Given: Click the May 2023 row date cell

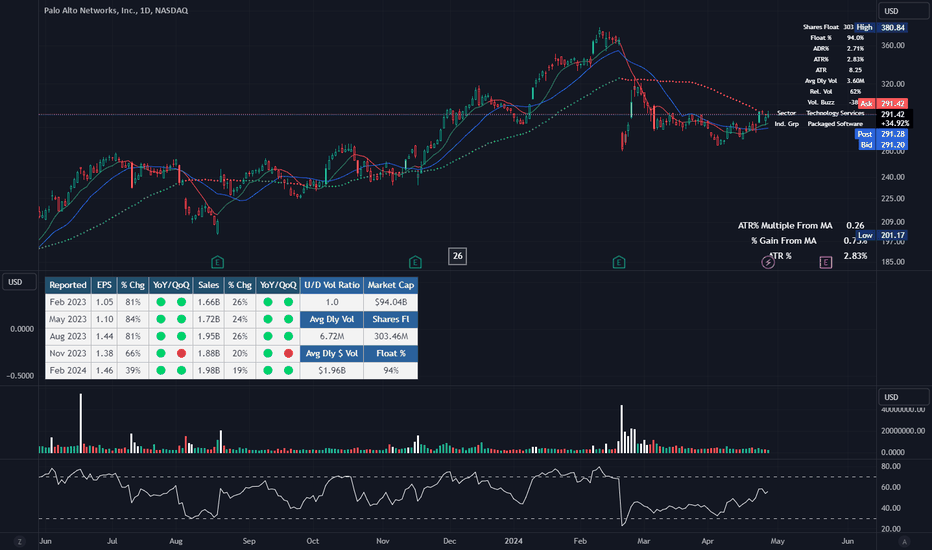Looking at the screenshot, I should click(68, 319).
